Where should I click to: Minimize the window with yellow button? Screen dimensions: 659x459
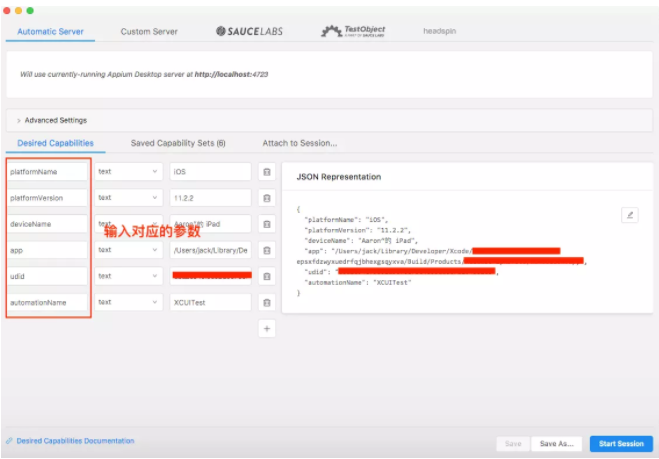tap(18, 11)
